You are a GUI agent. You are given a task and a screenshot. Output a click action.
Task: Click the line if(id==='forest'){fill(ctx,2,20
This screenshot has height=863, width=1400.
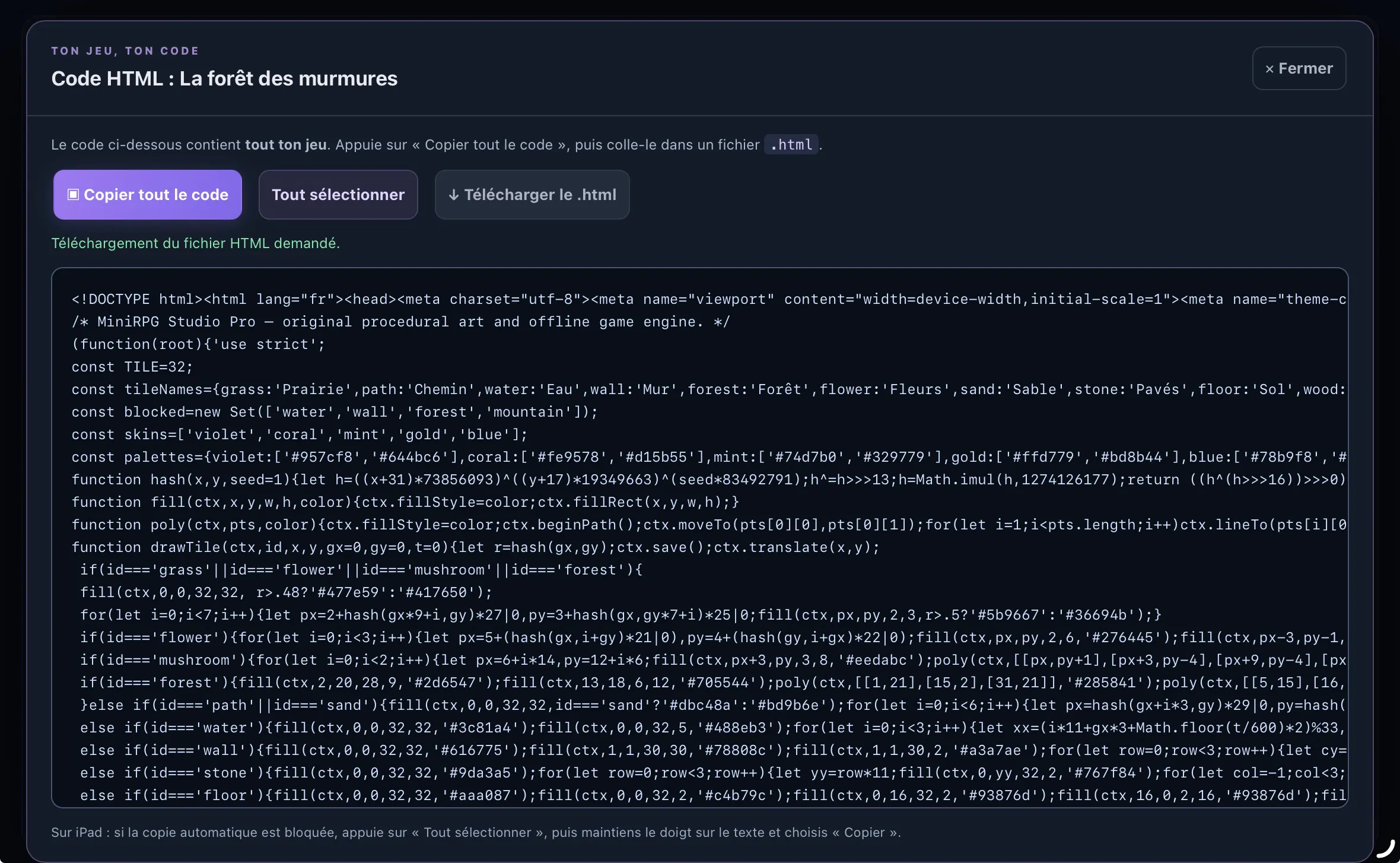click(x=713, y=683)
